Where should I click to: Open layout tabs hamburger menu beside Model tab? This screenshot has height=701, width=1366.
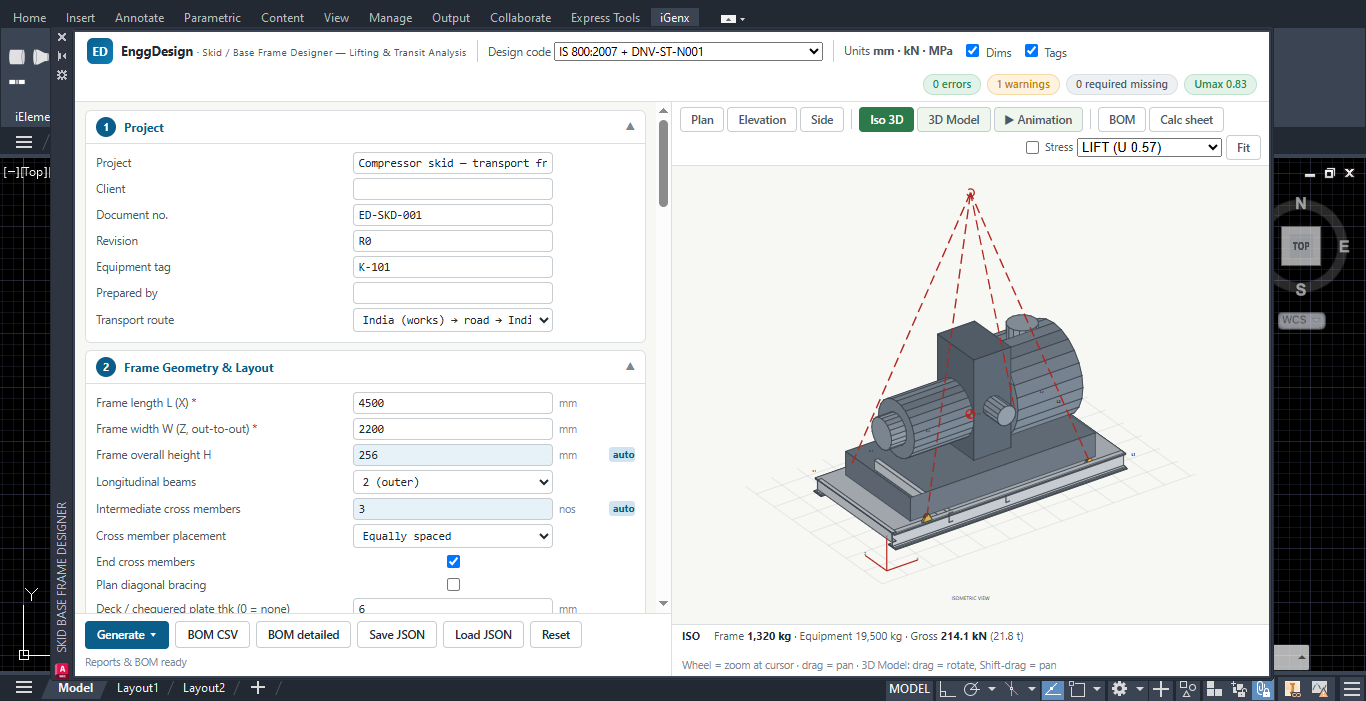(24, 688)
